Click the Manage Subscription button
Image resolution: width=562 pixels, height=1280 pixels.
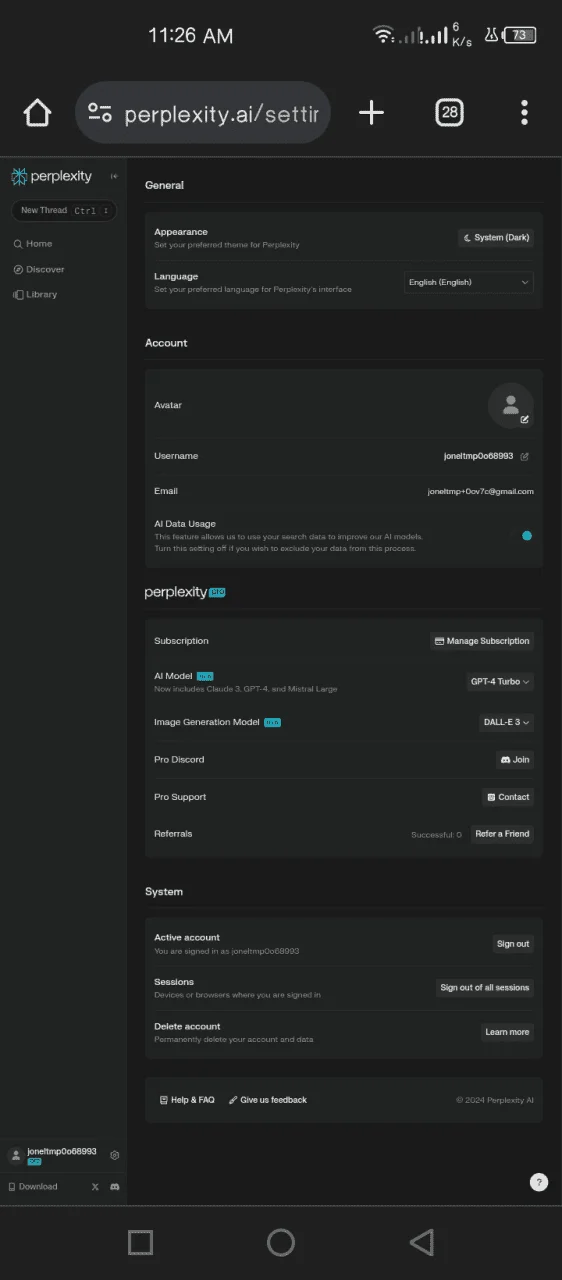tap(482, 641)
